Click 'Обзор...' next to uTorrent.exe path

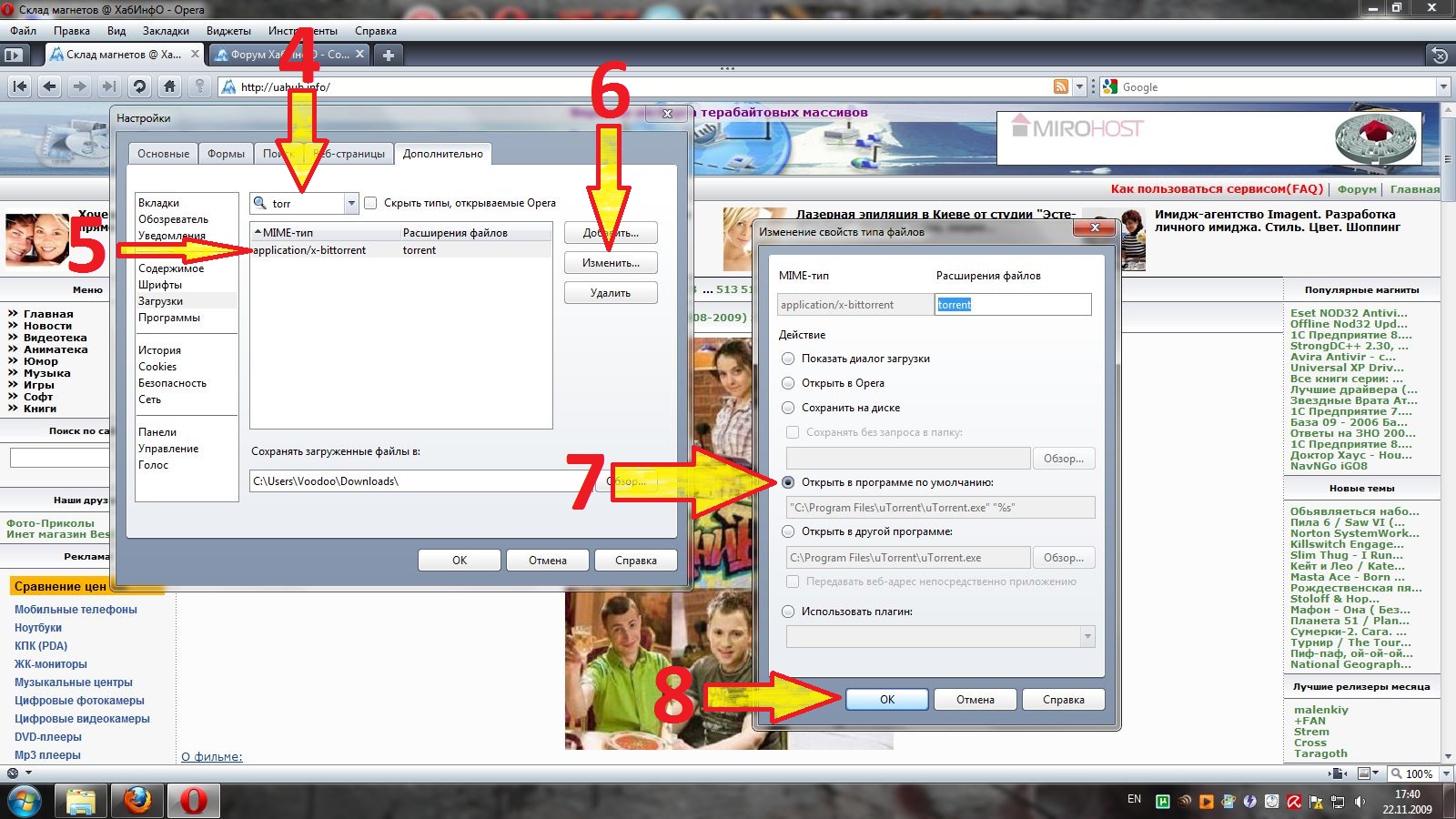point(1063,558)
